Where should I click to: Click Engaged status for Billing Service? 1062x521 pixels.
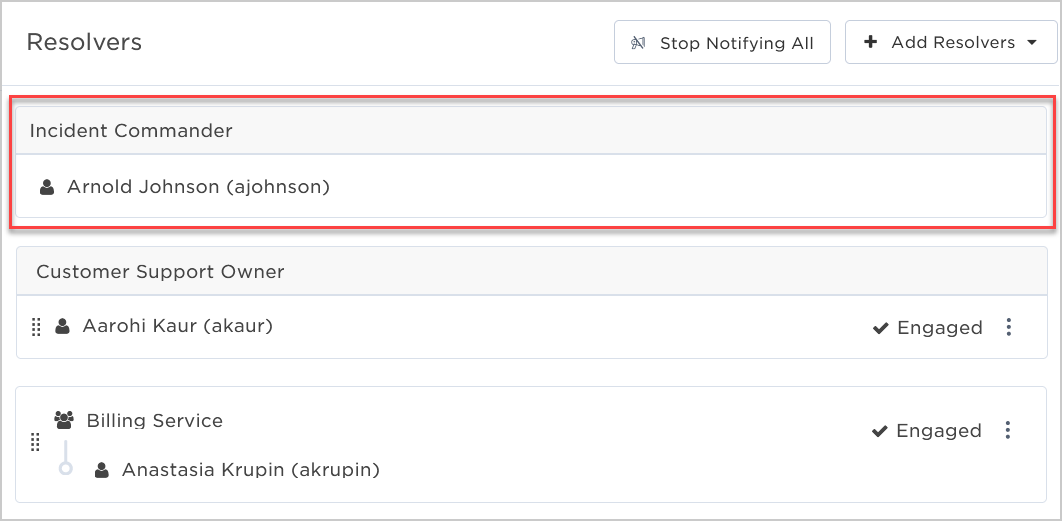tap(926, 431)
